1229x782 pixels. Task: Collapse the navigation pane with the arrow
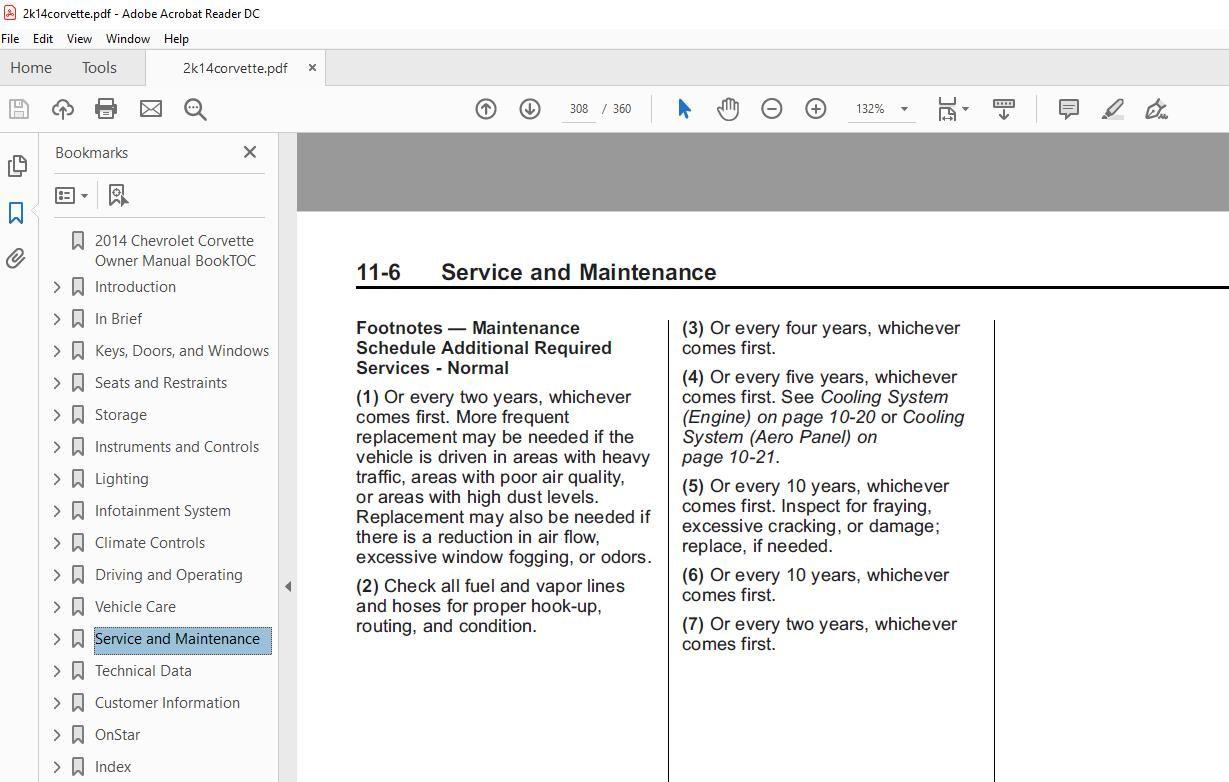pyautogui.click(x=288, y=587)
